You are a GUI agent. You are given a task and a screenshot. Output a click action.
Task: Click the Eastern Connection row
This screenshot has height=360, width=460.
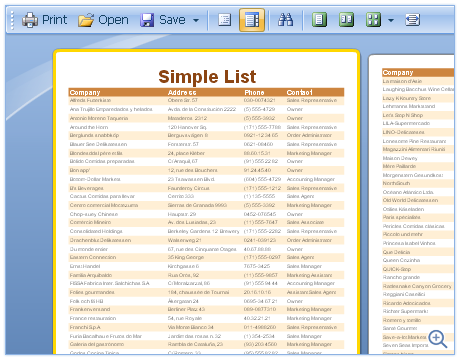(x=206, y=257)
